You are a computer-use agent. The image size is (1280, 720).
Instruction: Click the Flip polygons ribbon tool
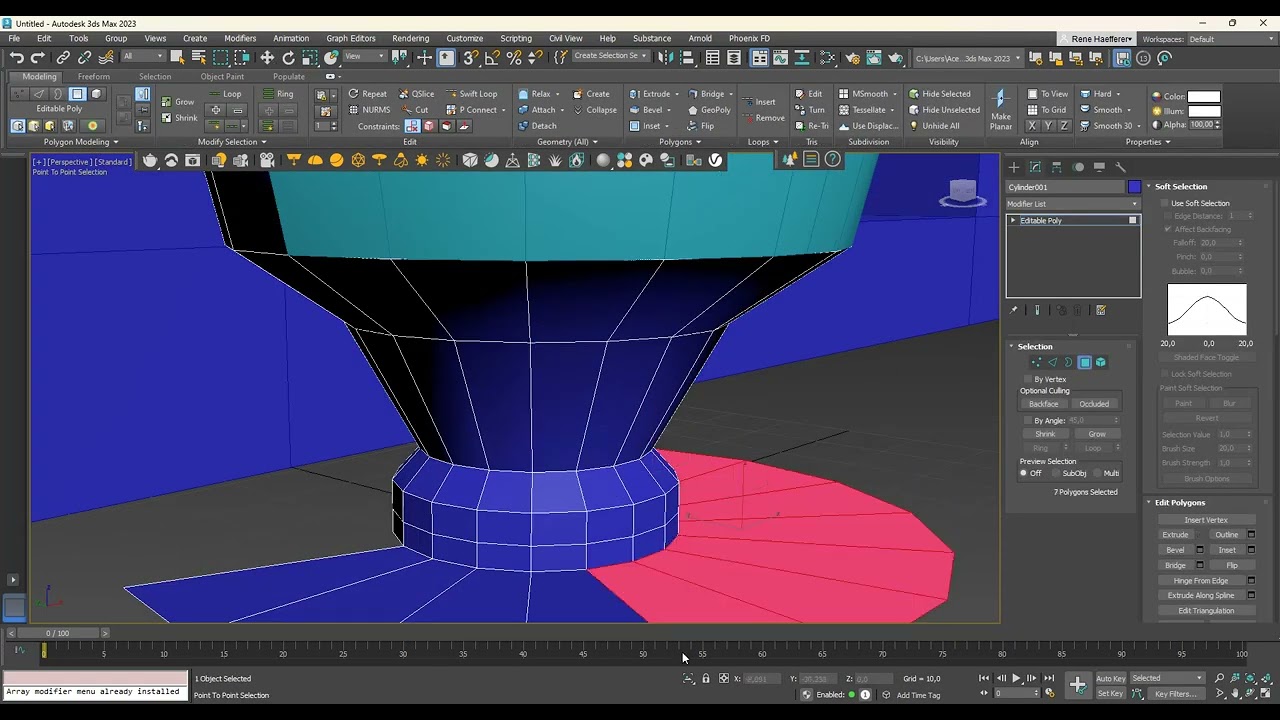pos(701,126)
